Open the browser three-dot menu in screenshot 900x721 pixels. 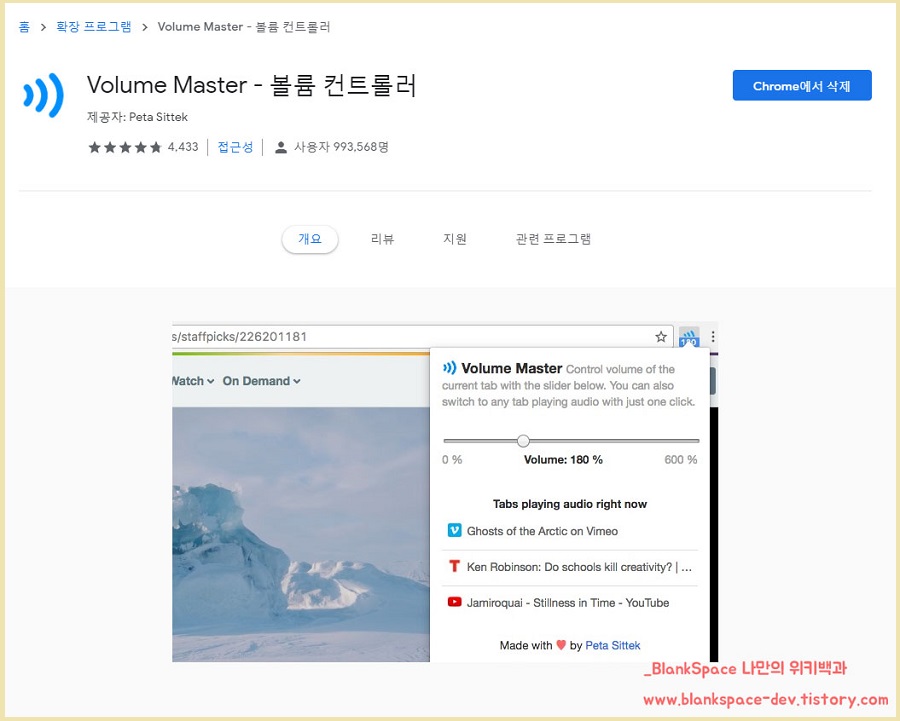(713, 336)
